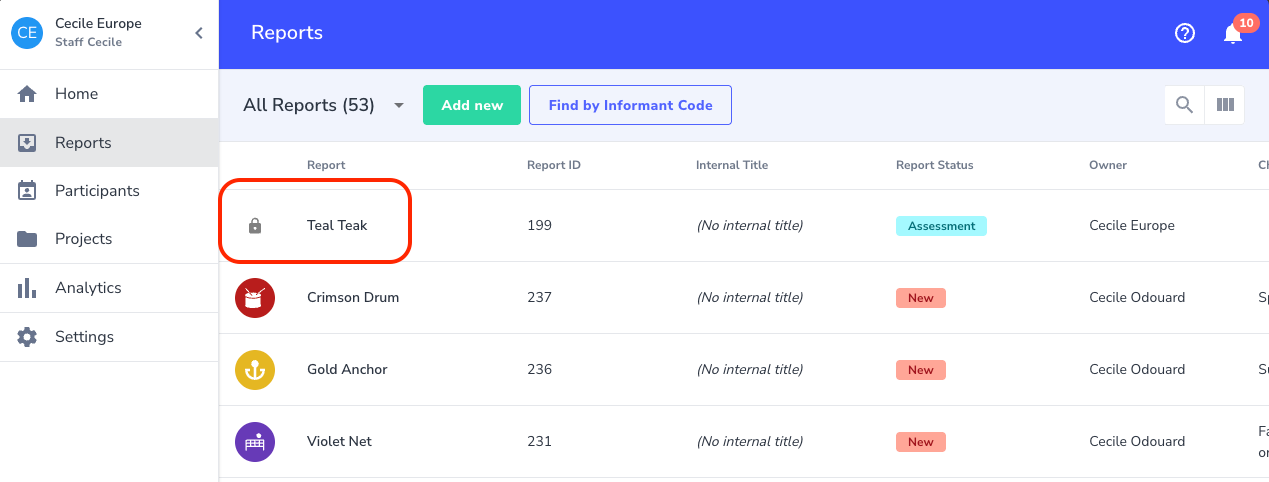Click the Assessment status badge
The image size is (1269, 482).
(941, 226)
